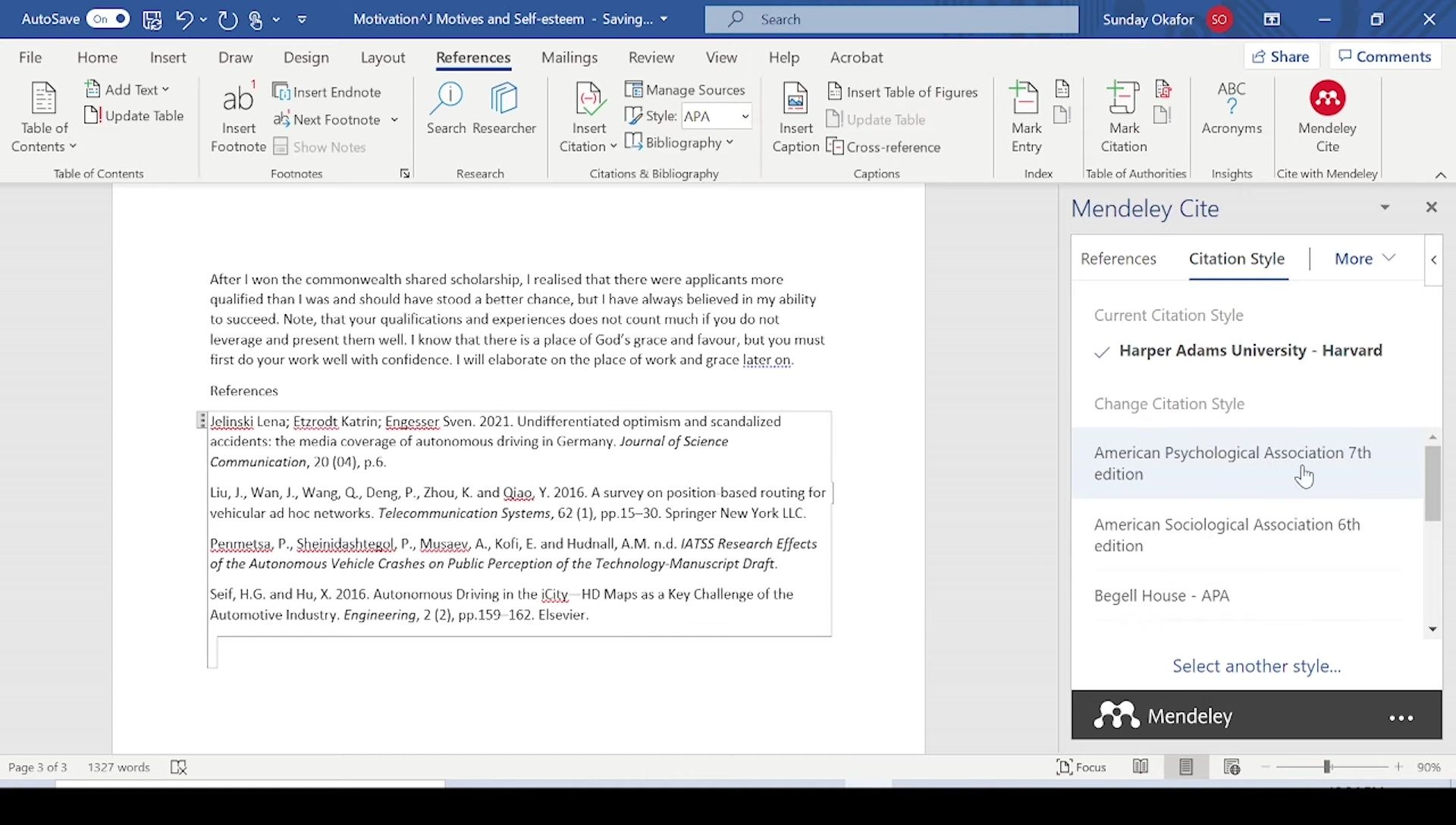Open the citation Style APA combo box
This screenshot has width=1456, height=825.
tap(716, 116)
